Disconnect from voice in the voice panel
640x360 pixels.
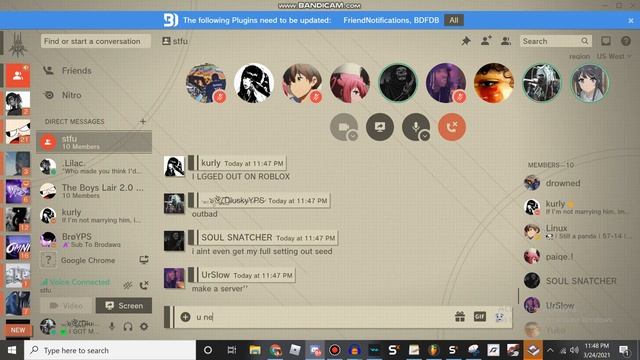click(144, 285)
